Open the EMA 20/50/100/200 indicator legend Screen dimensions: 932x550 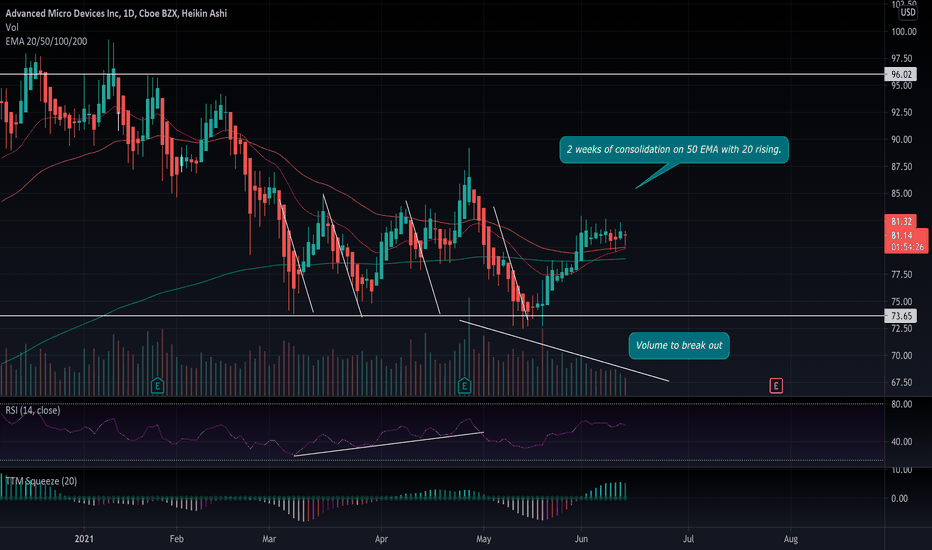click(46, 41)
